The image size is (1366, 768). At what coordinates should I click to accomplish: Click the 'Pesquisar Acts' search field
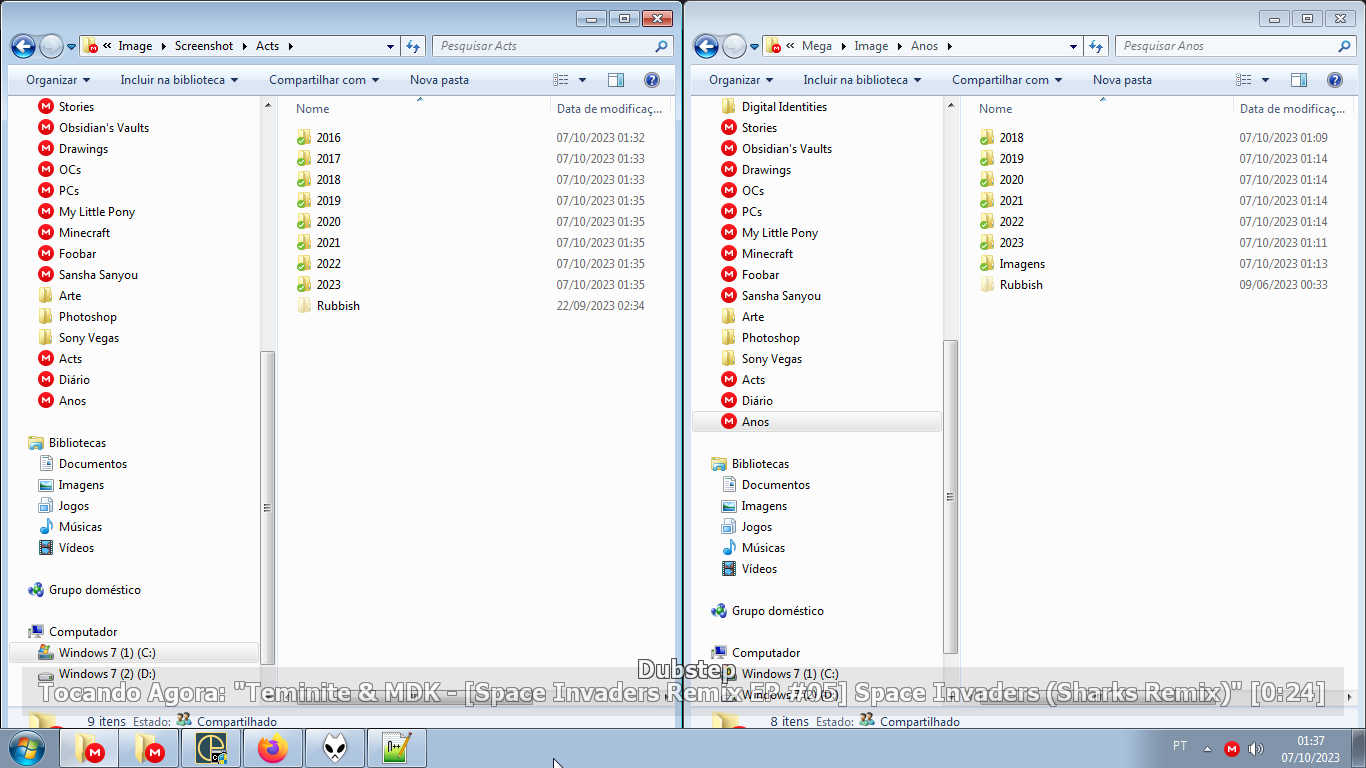[x=545, y=46]
